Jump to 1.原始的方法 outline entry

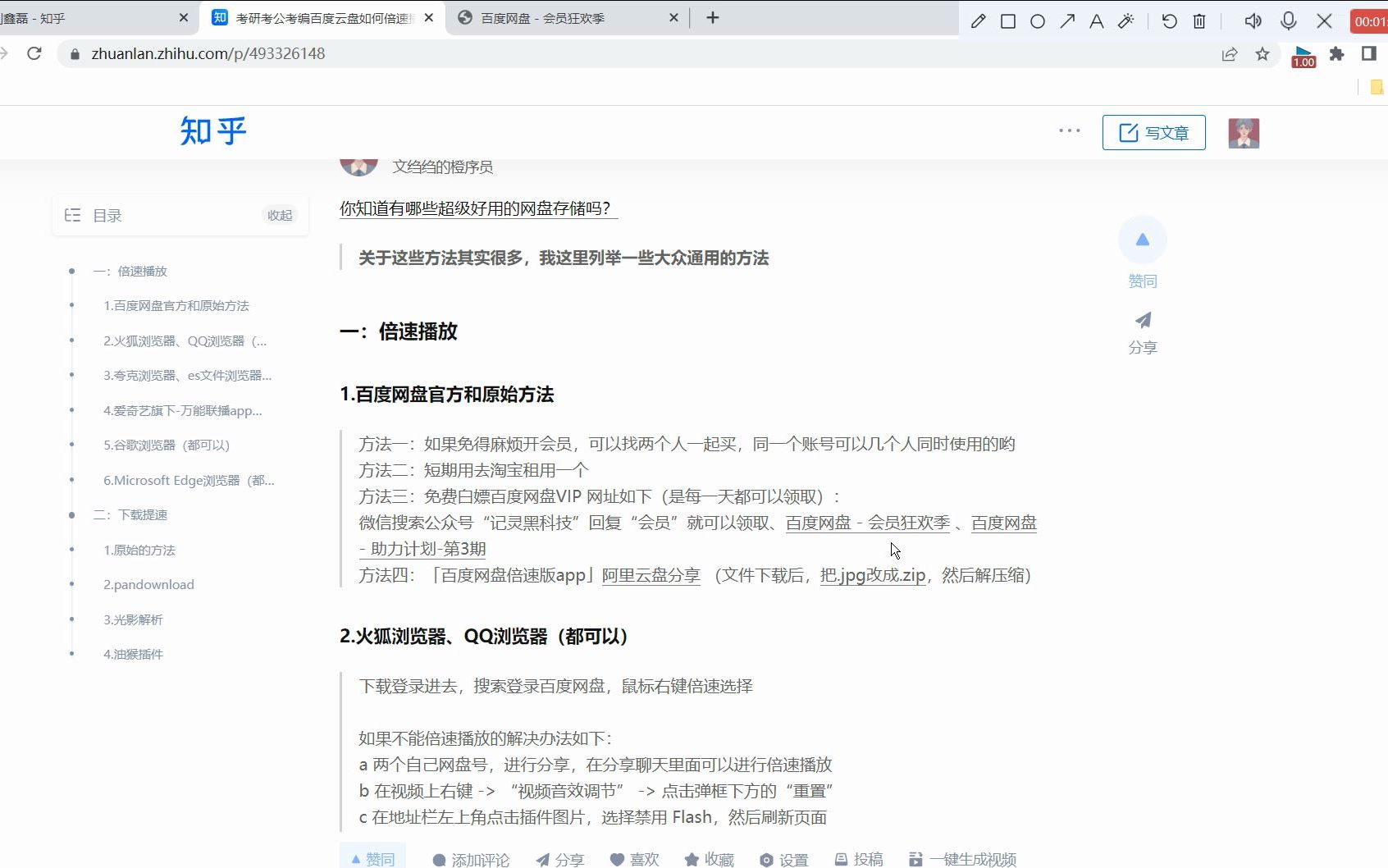pyautogui.click(x=139, y=550)
